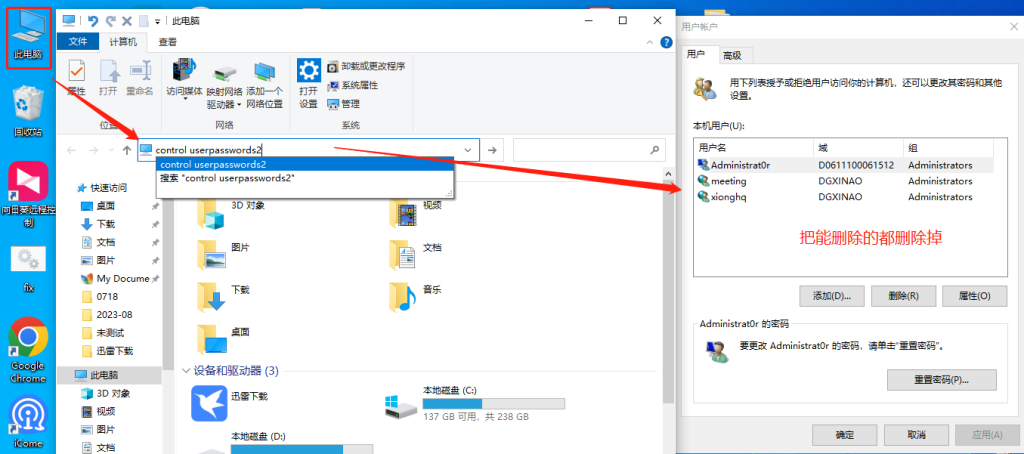Click the go-to arrow beside address bar

point(492,150)
